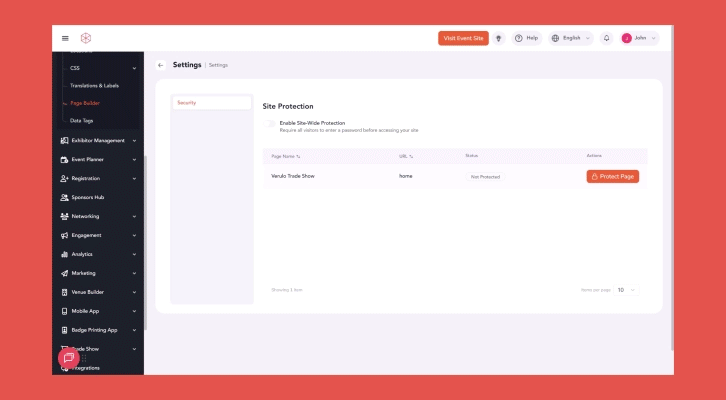
Task: Expand Trade Show chevron
Action: [x=134, y=350]
